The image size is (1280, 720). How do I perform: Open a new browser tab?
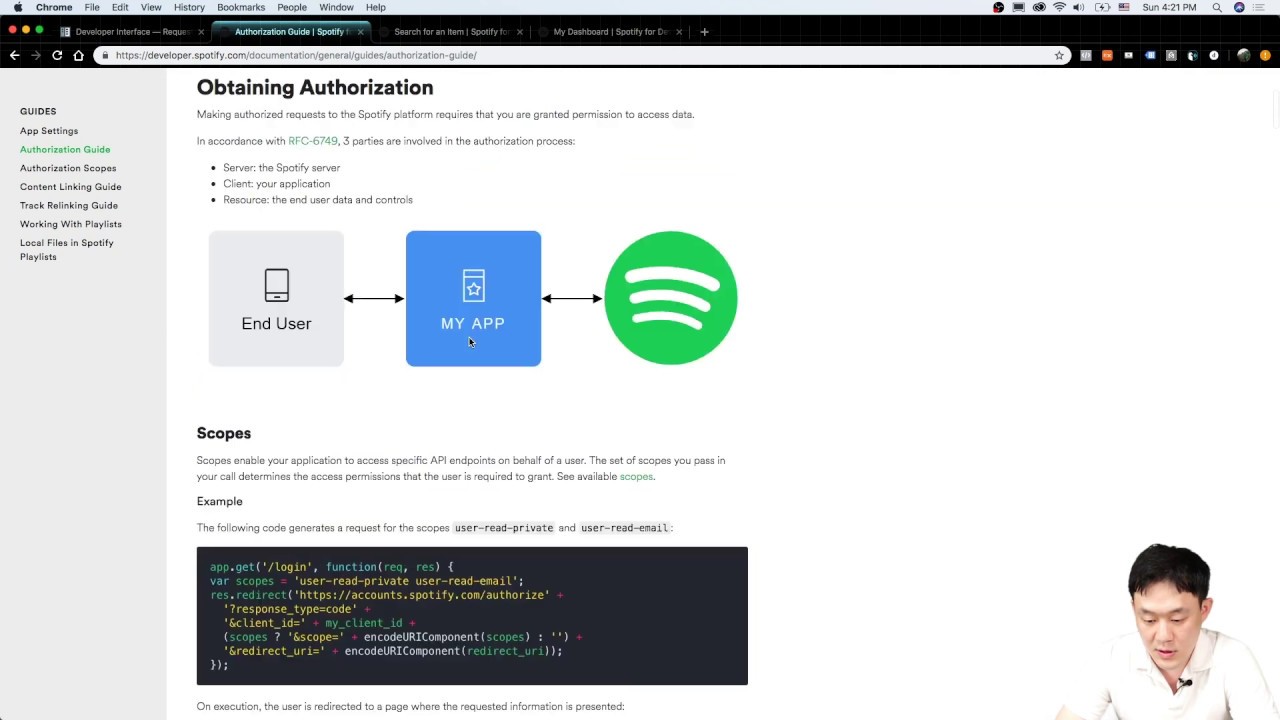[x=704, y=32]
